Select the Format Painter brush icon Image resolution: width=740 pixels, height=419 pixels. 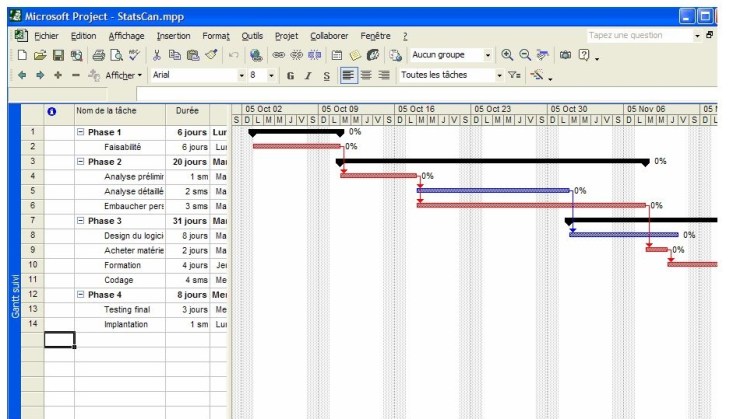(x=211, y=55)
